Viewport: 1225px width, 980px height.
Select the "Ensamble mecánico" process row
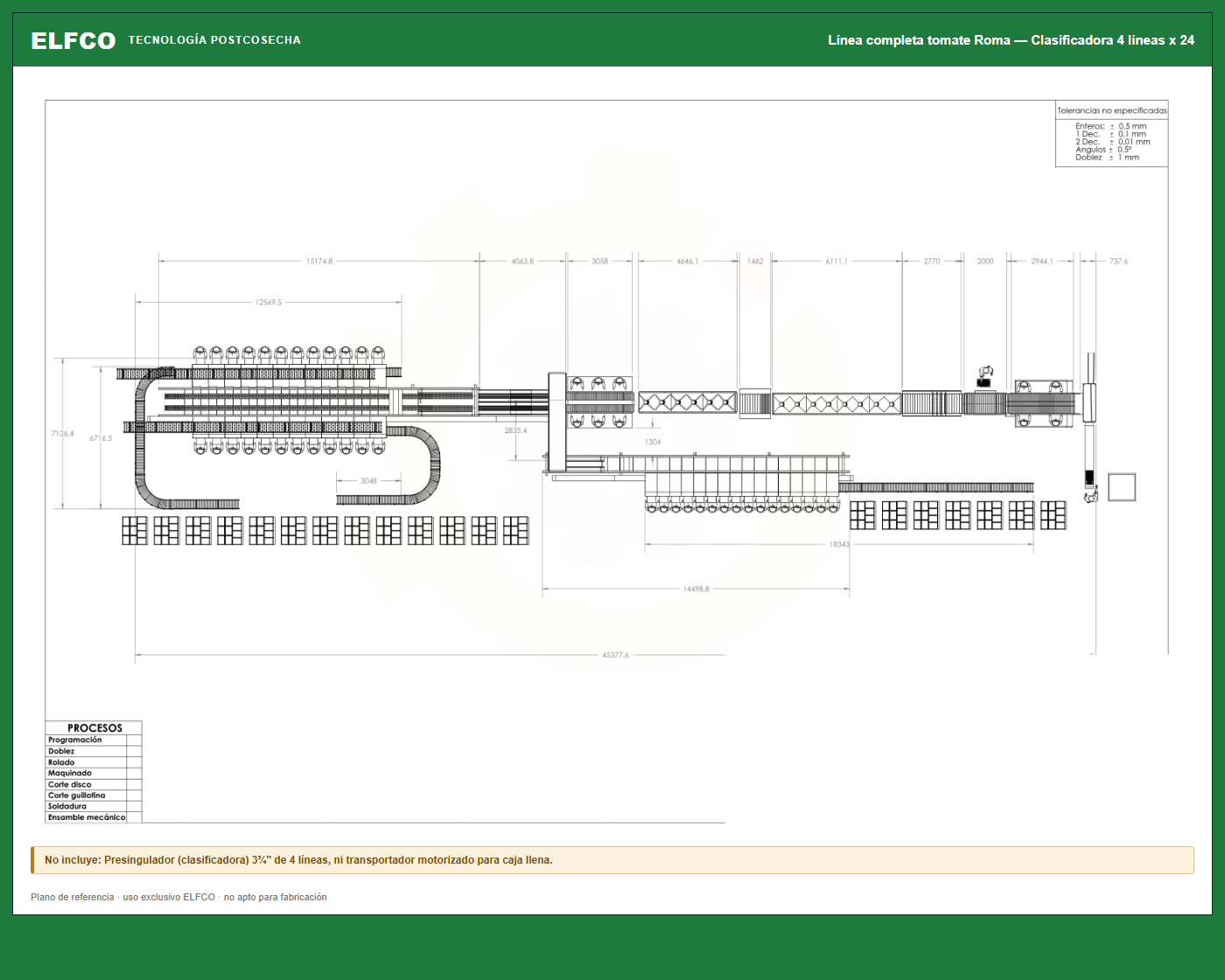point(94,817)
